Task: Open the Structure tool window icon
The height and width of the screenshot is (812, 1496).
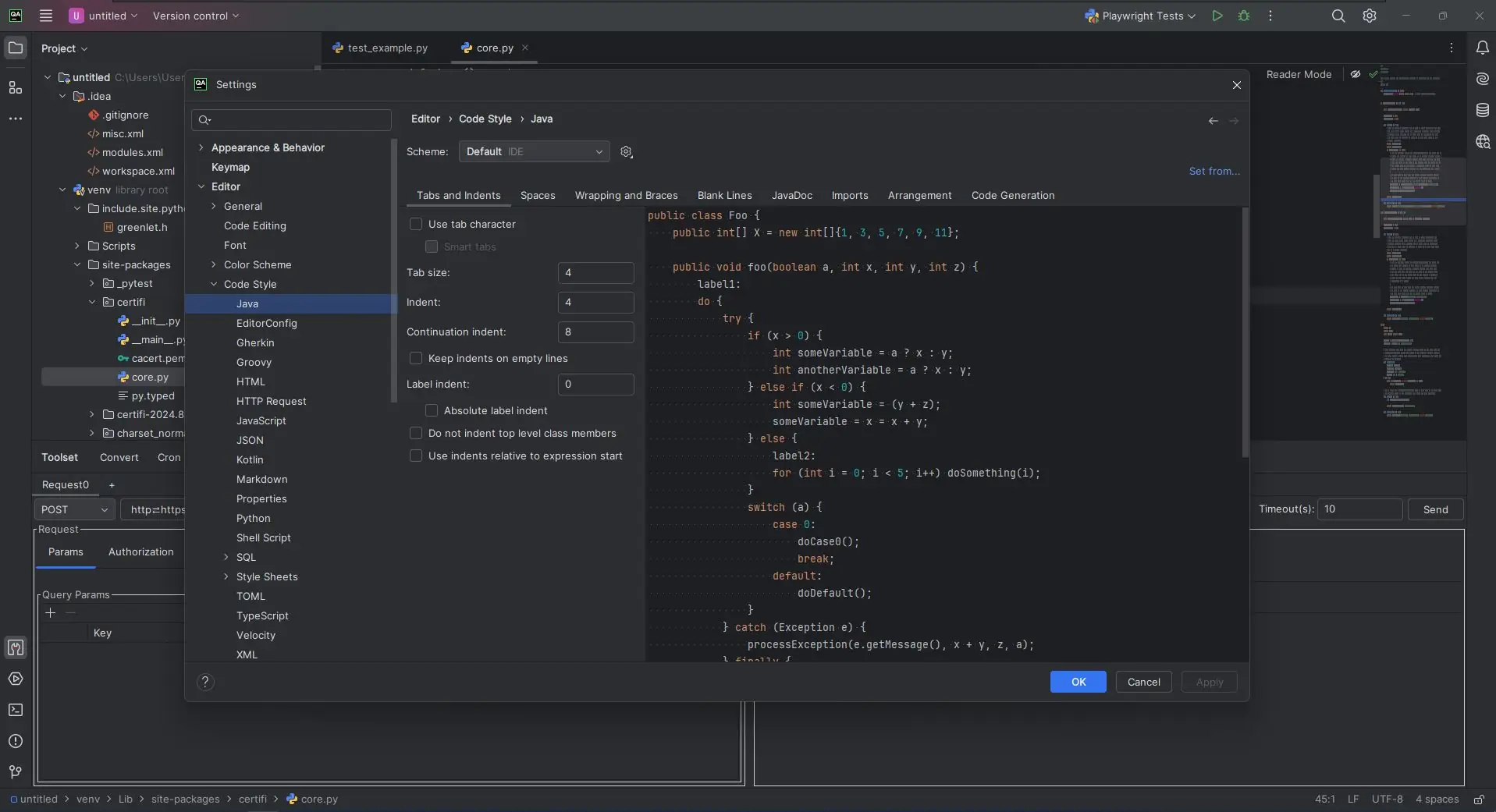Action: coord(16,87)
